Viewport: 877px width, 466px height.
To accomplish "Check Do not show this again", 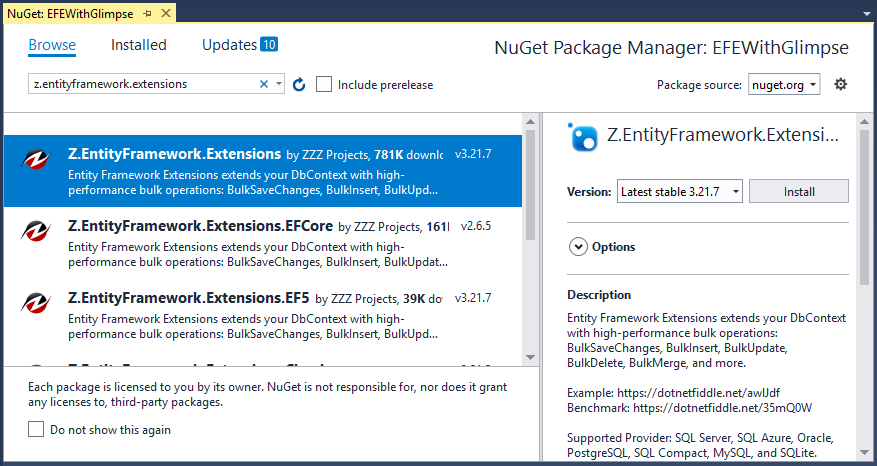I will 36,429.
